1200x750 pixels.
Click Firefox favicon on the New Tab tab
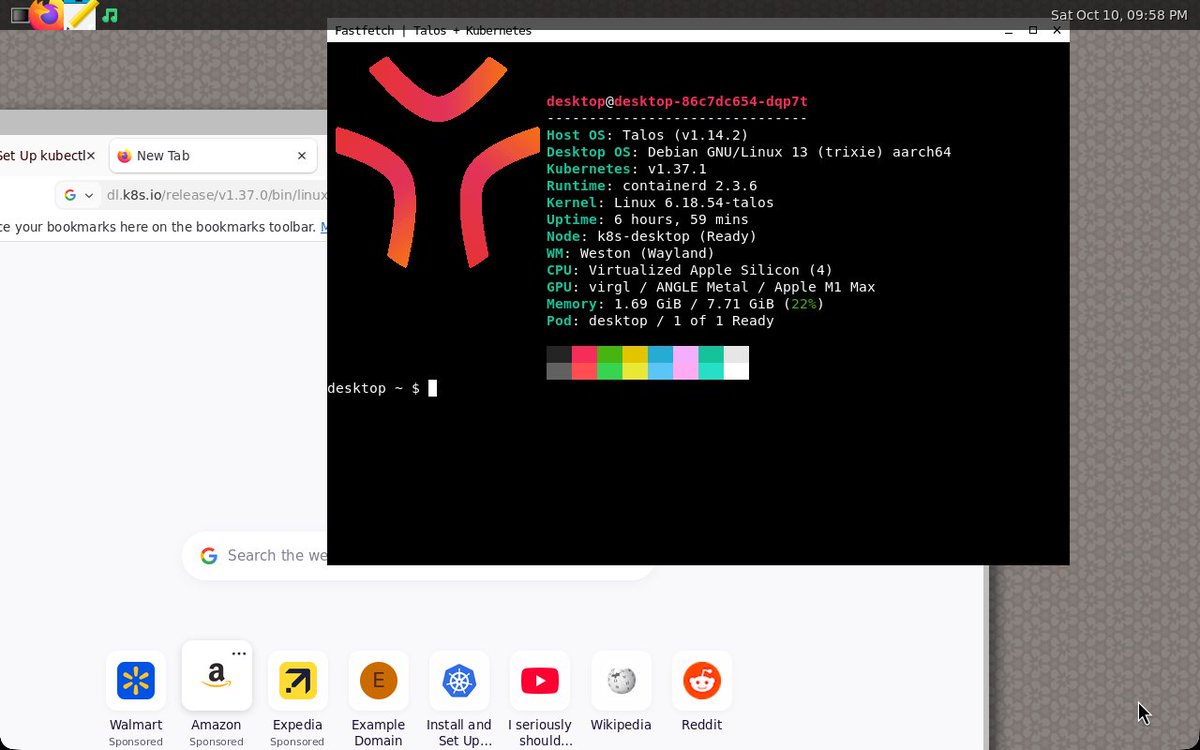(124, 156)
